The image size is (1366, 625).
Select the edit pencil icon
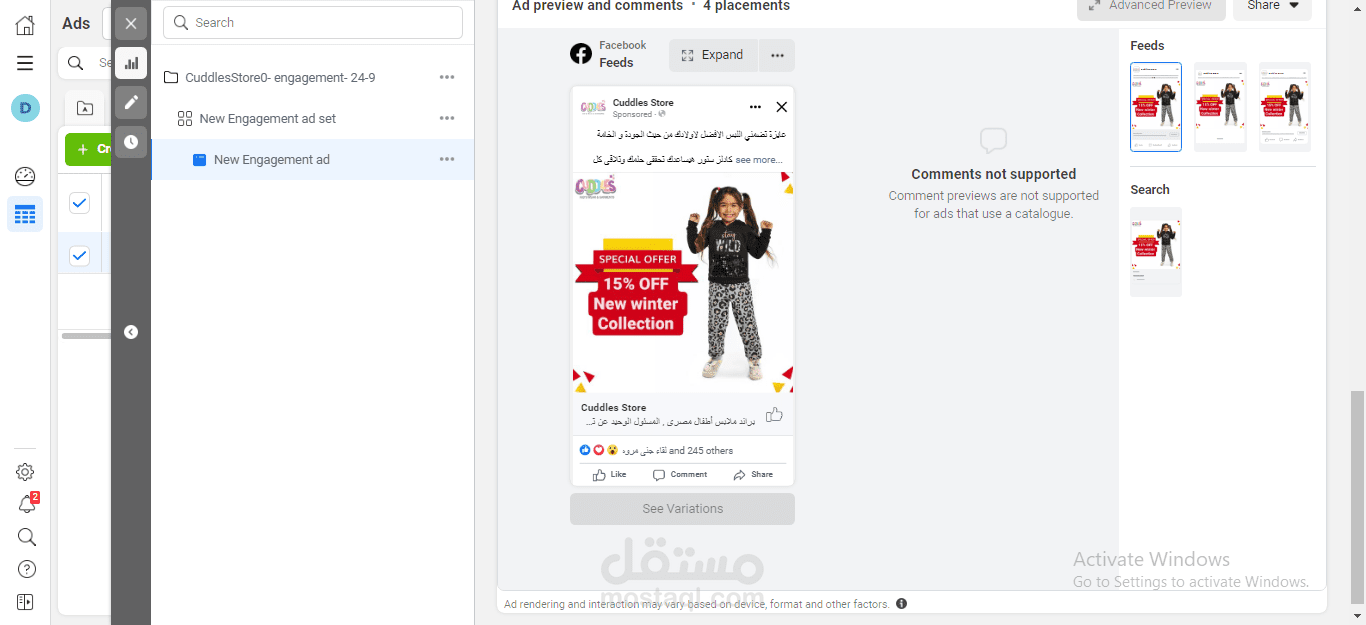(131, 102)
